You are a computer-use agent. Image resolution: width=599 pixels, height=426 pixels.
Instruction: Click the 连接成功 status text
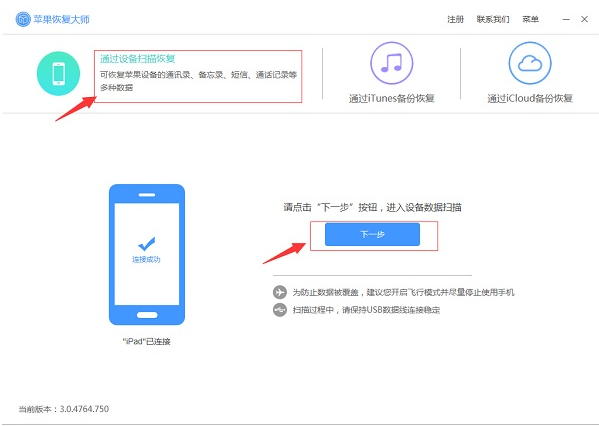click(146, 259)
